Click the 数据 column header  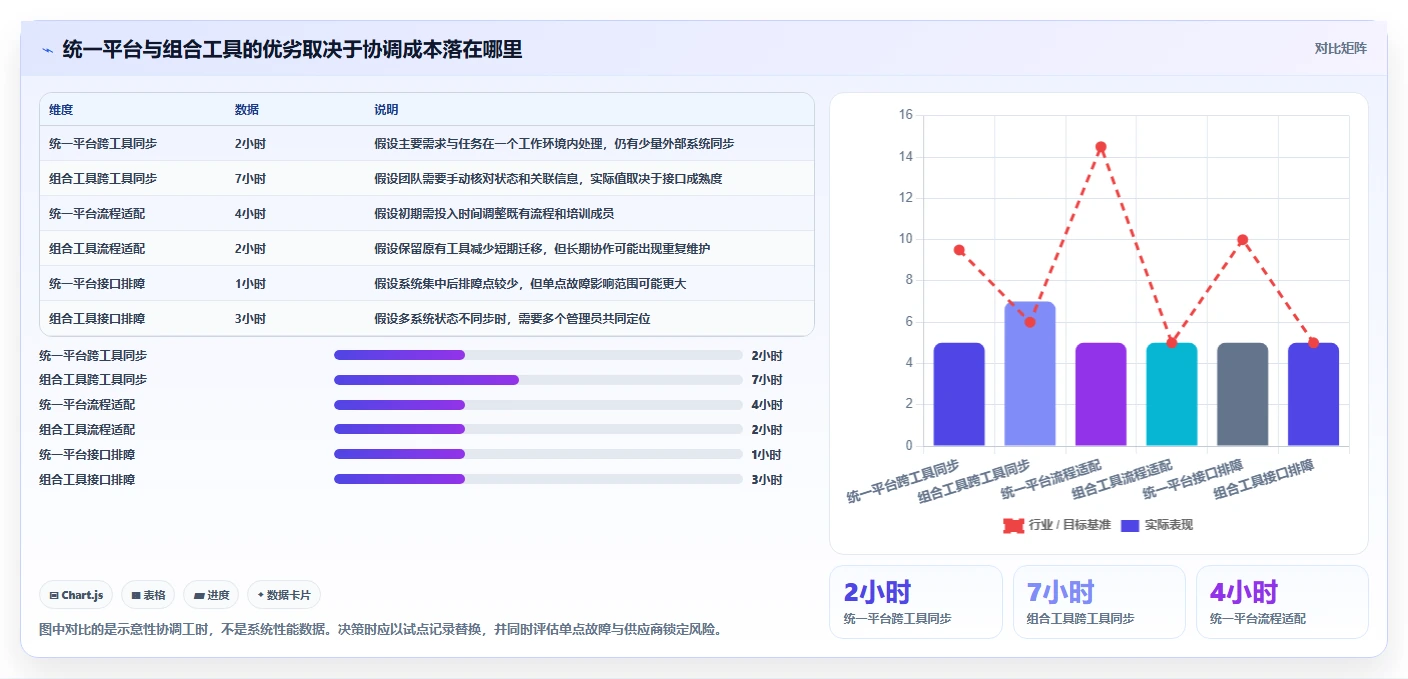[x=247, y=110]
